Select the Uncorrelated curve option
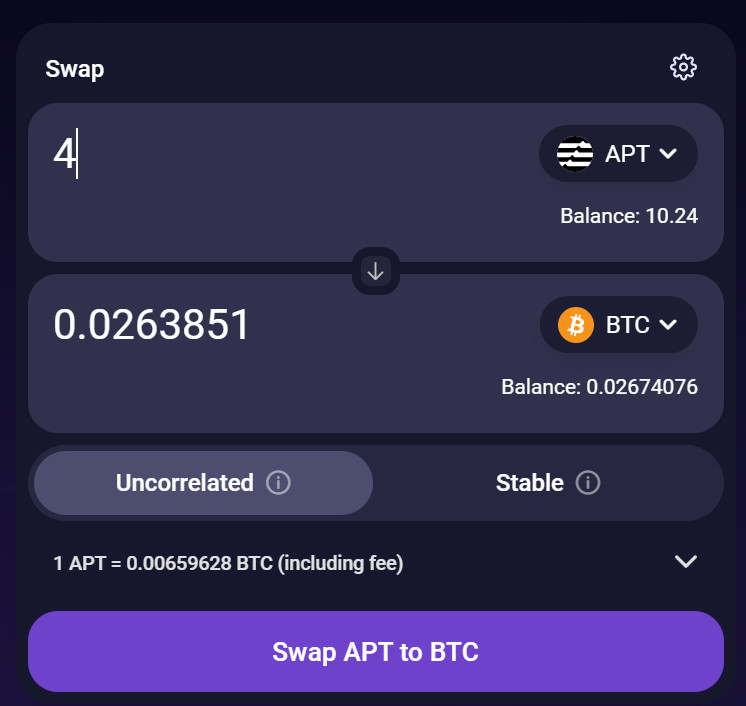Screen dimensions: 746x706 [185, 483]
